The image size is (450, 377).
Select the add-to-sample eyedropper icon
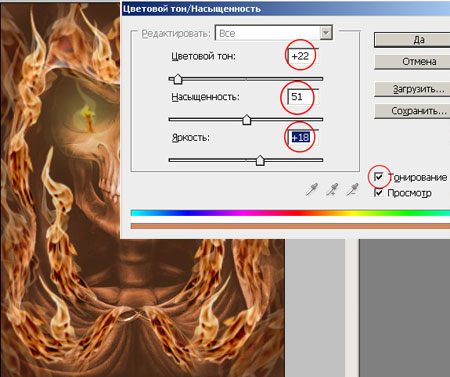332,189
